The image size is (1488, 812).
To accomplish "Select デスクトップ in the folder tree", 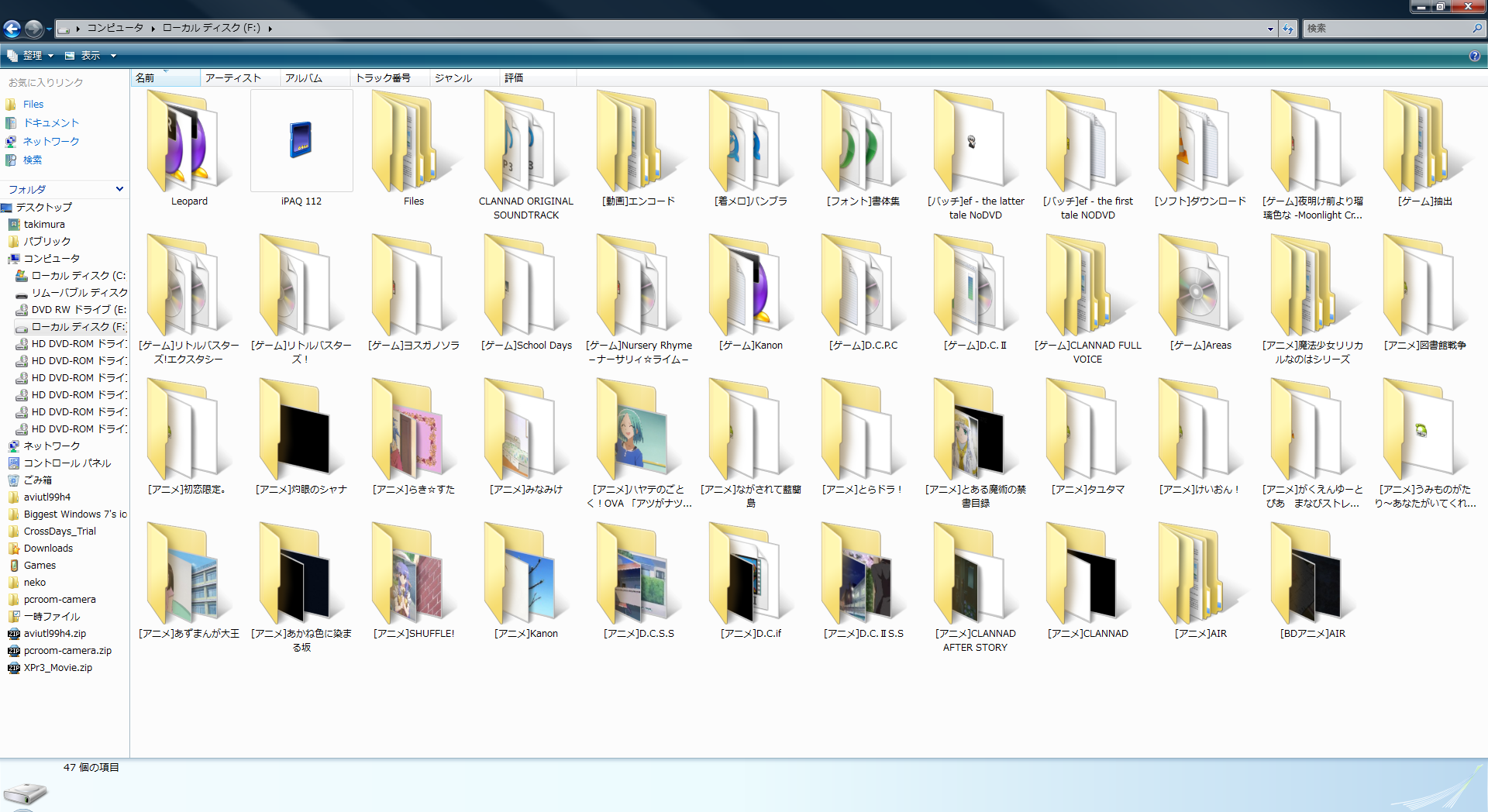I will point(43,208).
